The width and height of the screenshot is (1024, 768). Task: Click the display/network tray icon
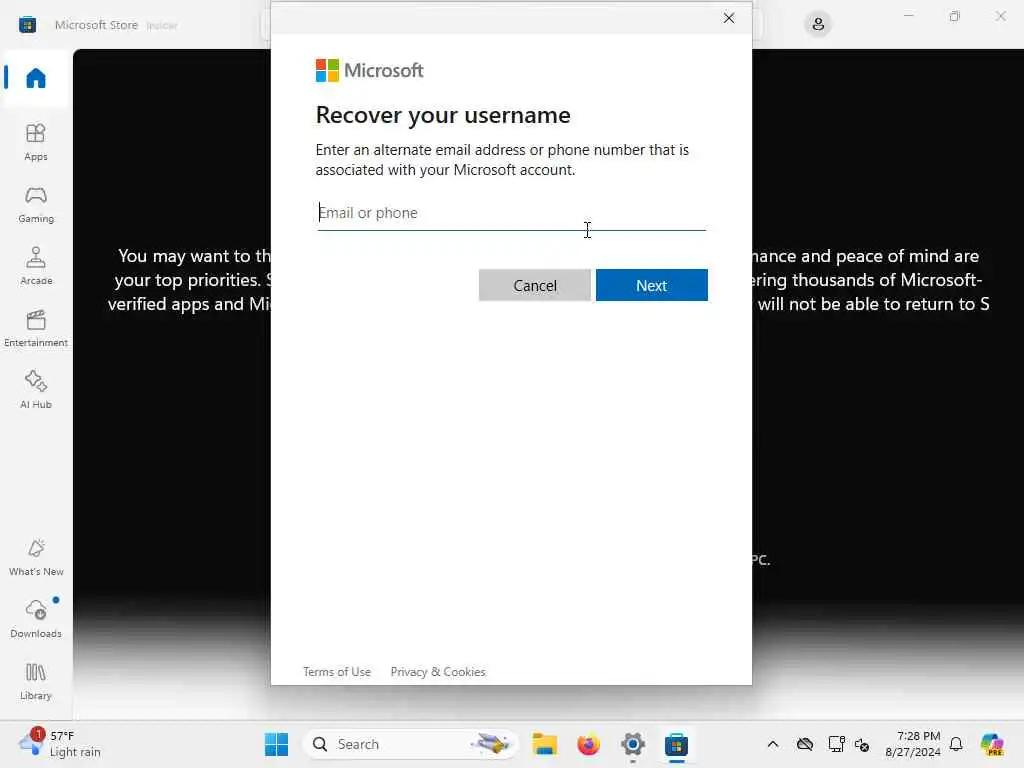(x=836, y=744)
